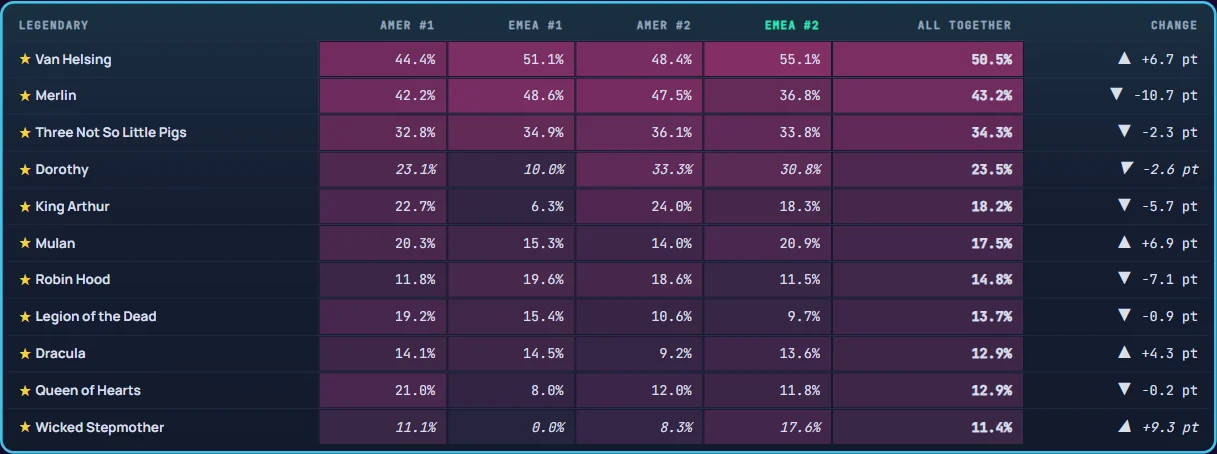Click Dracula's 9.2% AMER #2 cell
This screenshot has width=1217, height=454.
point(639,354)
